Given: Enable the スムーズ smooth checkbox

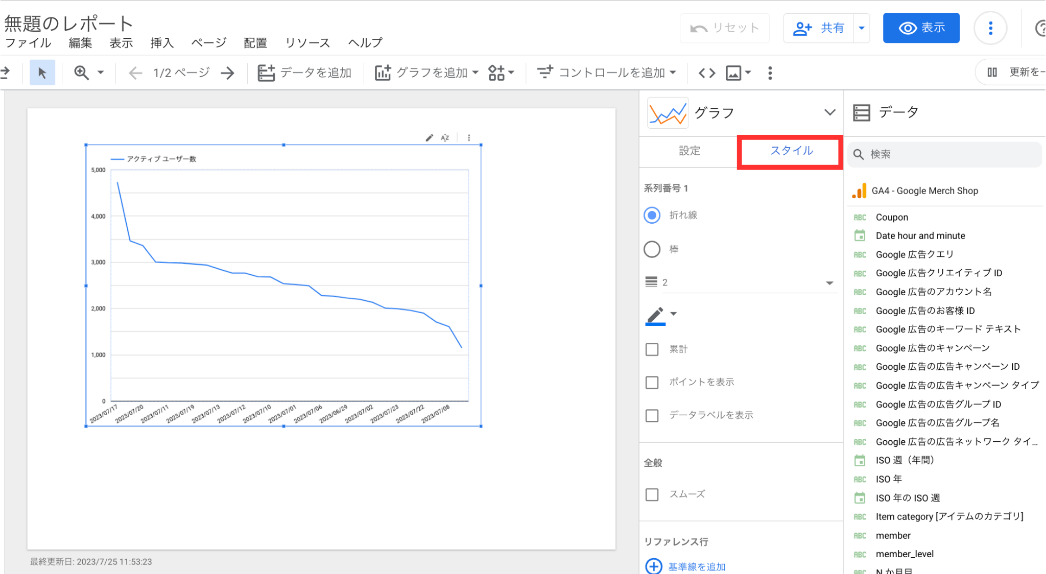Looking at the screenshot, I should point(652,495).
